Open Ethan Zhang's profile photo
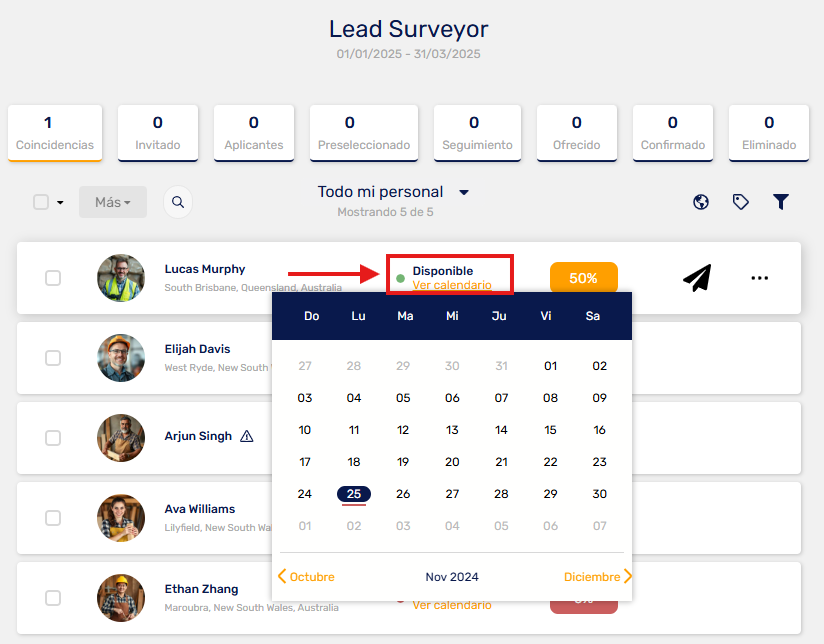824x644 pixels. coord(121,598)
